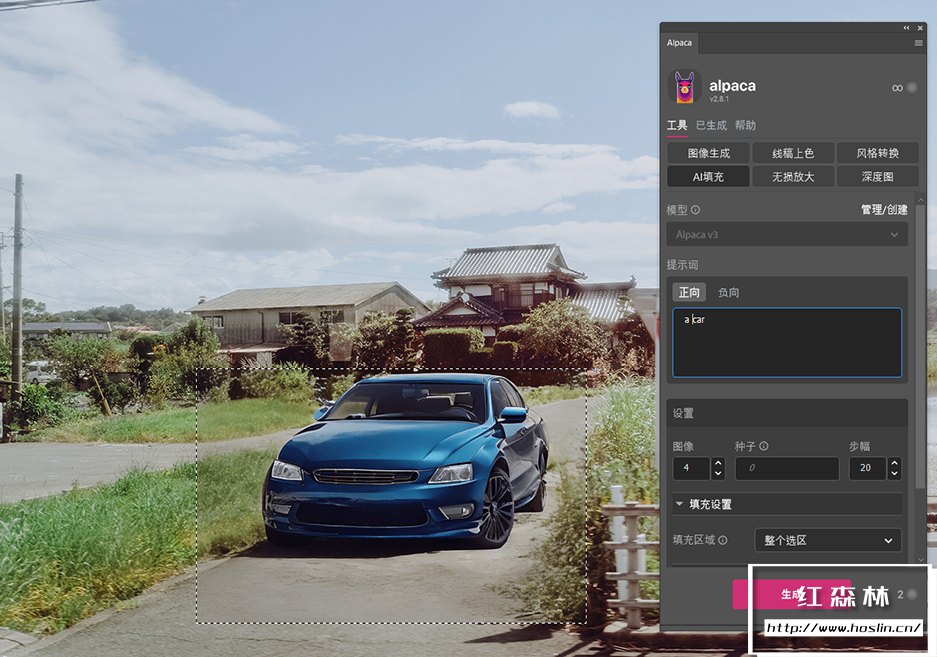Collapse the Alpaca panel with double-arrow icon
937x657 pixels.
coord(906,27)
